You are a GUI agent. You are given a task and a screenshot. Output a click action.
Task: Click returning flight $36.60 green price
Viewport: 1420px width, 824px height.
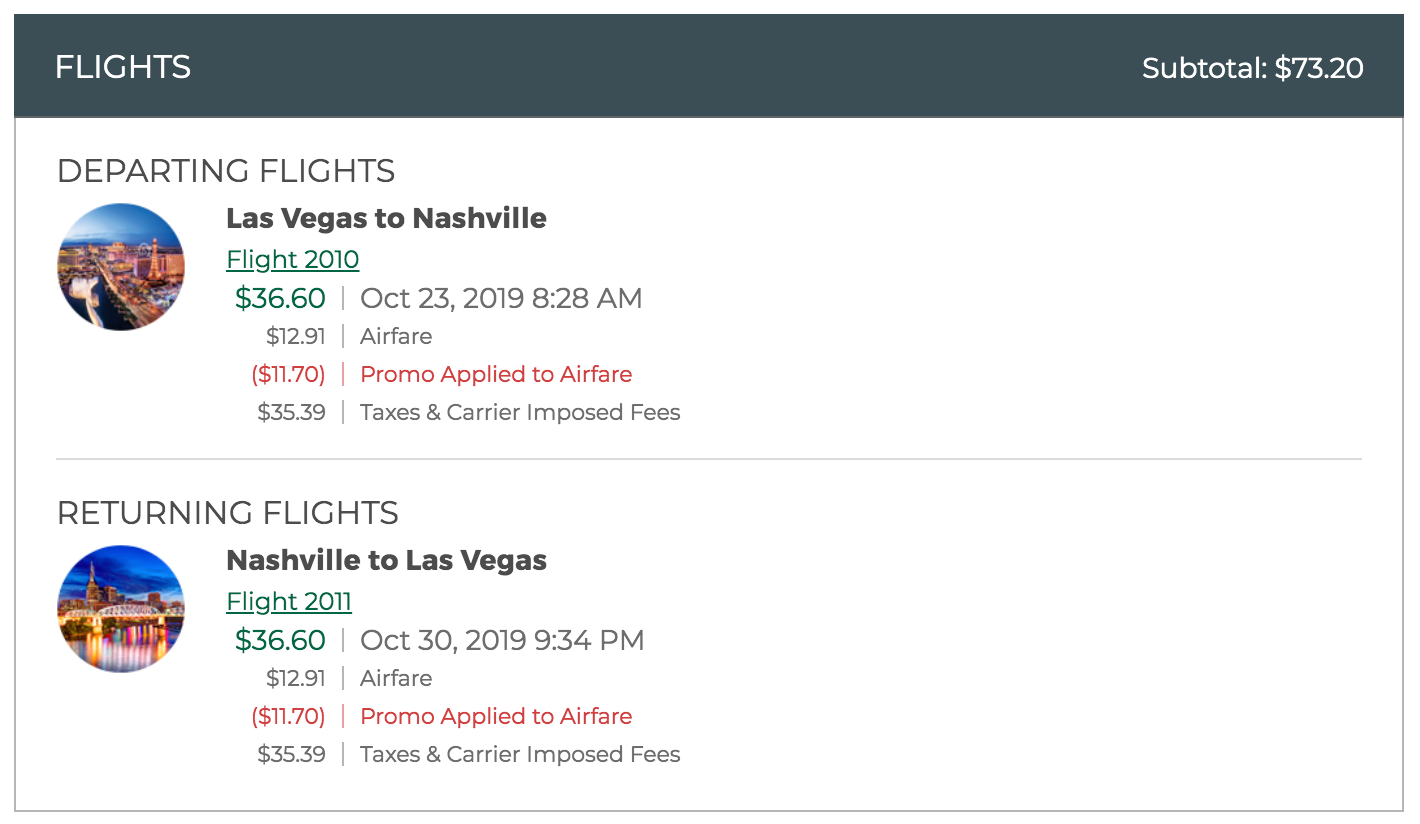pyautogui.click(x=280, y=640)
